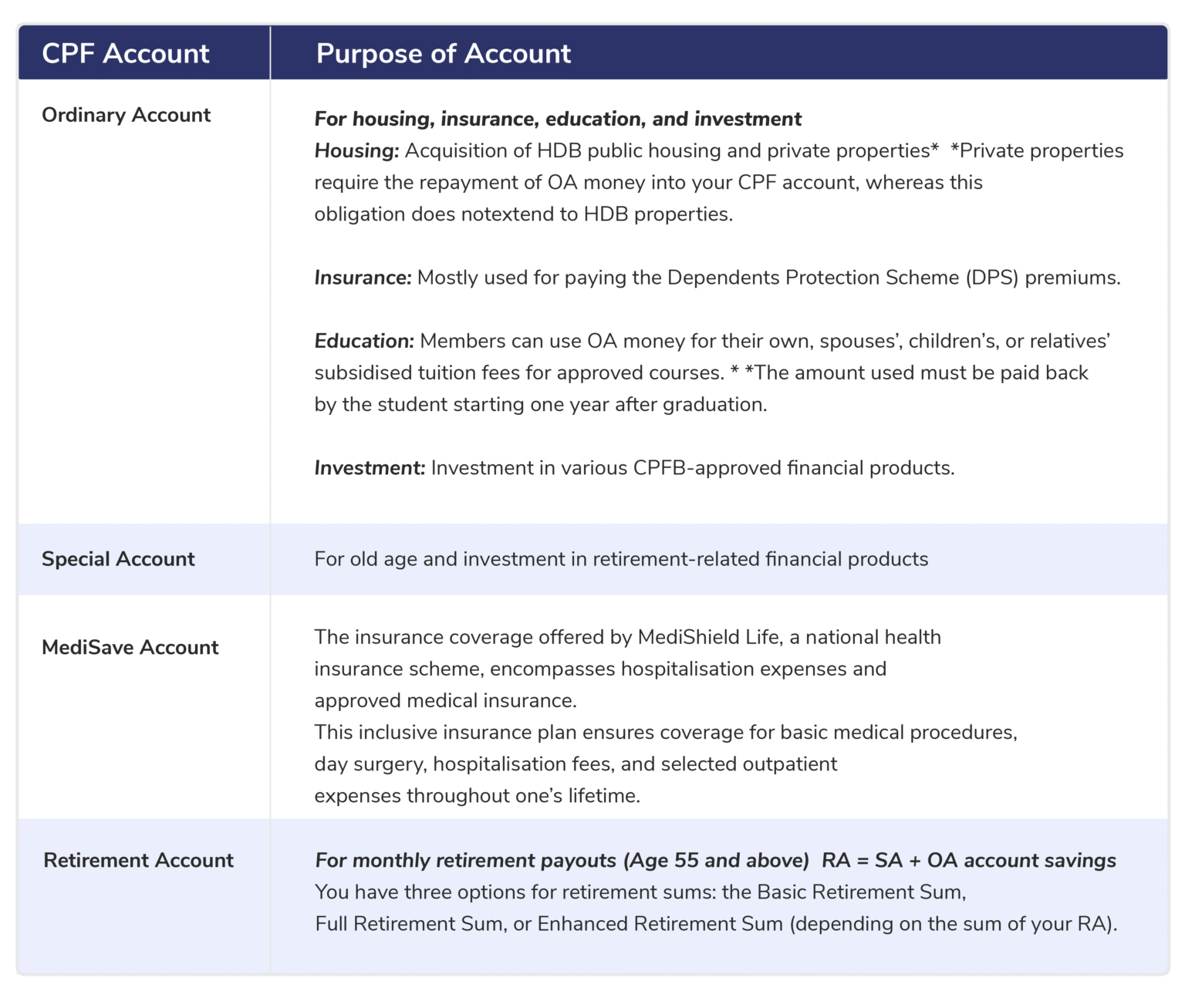1185x1008 pixels.
Task: Select the "MediSave Account" row label
Action: coord(130,647)
